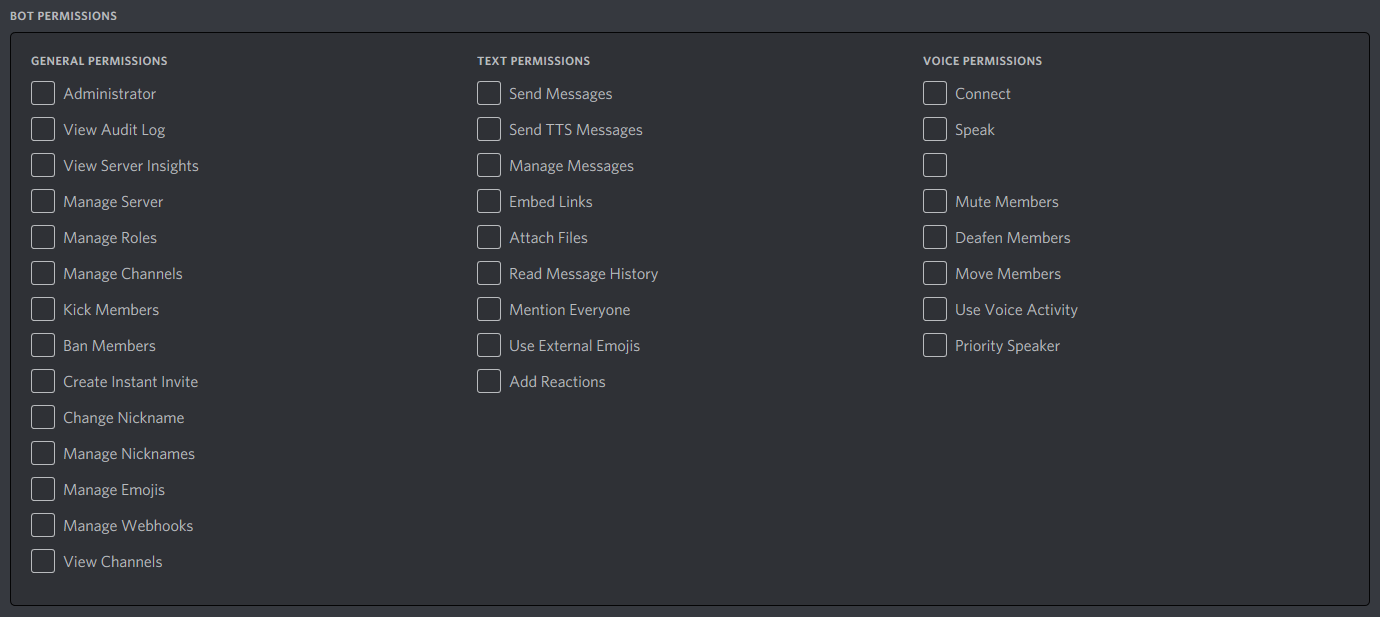The width and height of the screenshot is (1380, 617).
Task: Enable the Administrator permission
Action: pos(43,92)
